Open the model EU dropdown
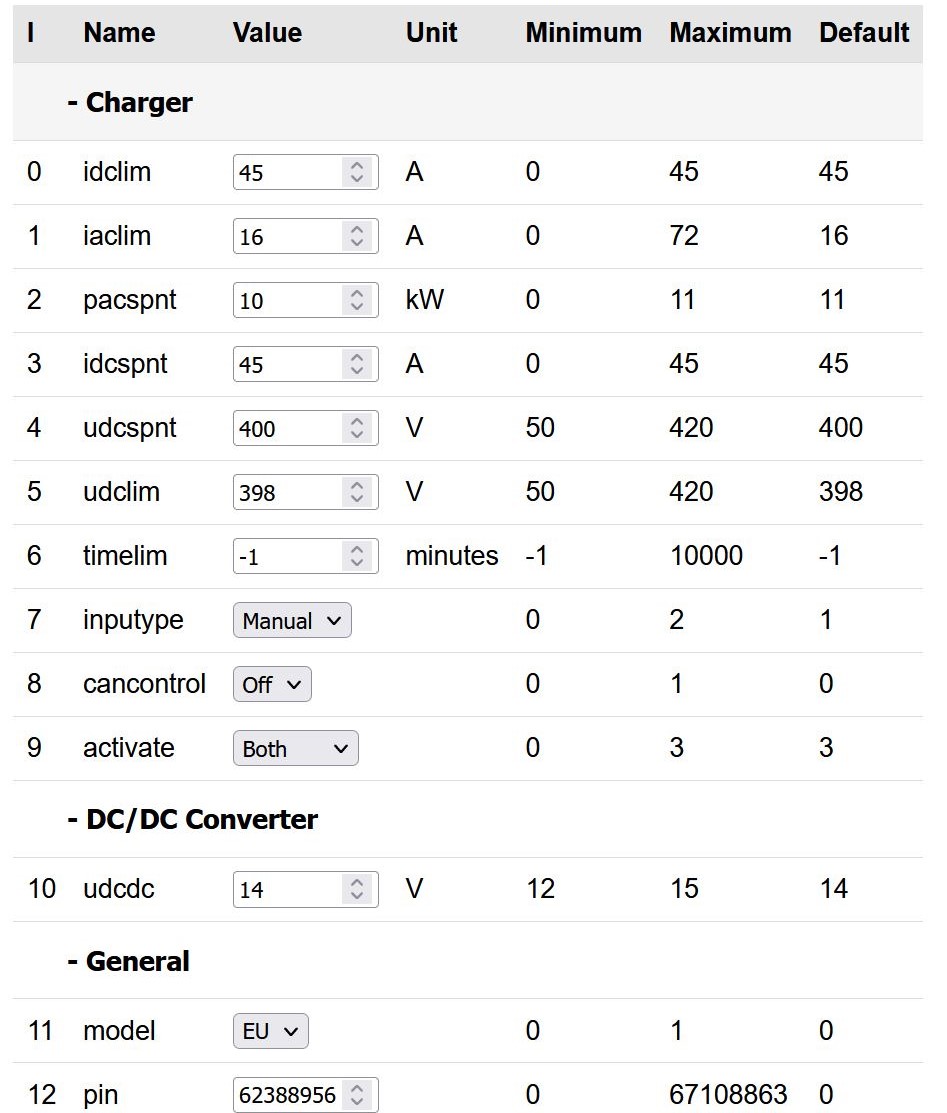 pyautogui.click(x=270, y=1030)
